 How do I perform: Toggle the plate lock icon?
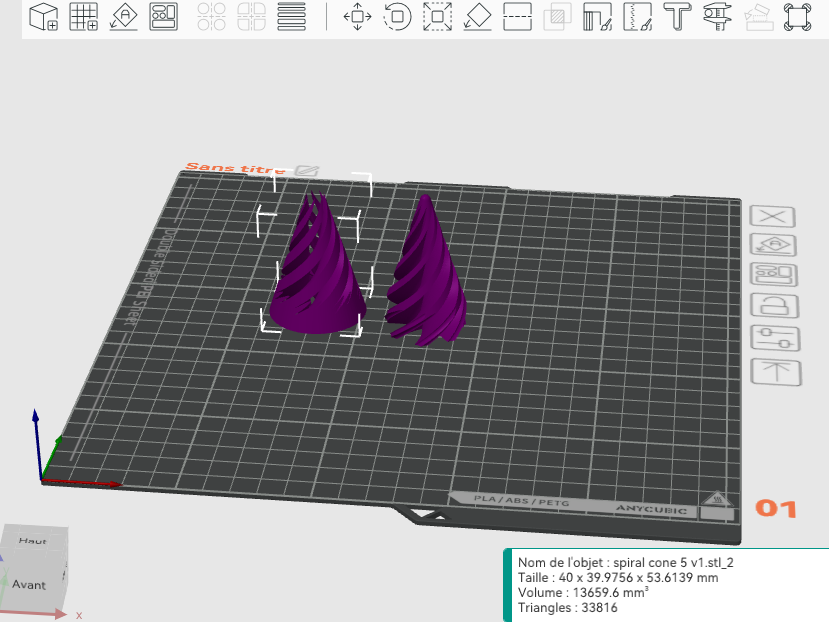[775, 306]
